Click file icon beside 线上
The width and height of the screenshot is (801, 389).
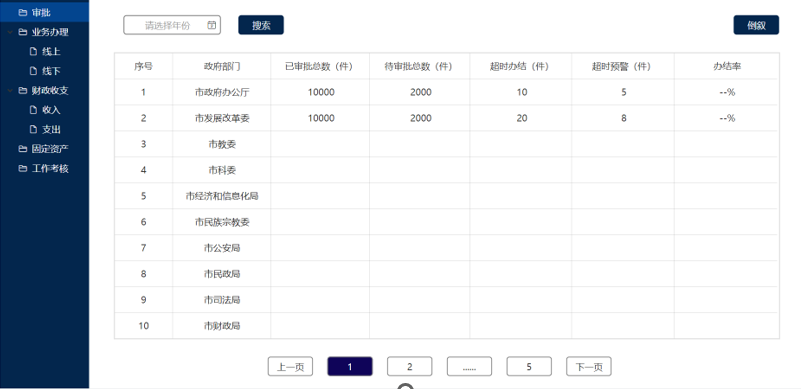pos(34,51)
